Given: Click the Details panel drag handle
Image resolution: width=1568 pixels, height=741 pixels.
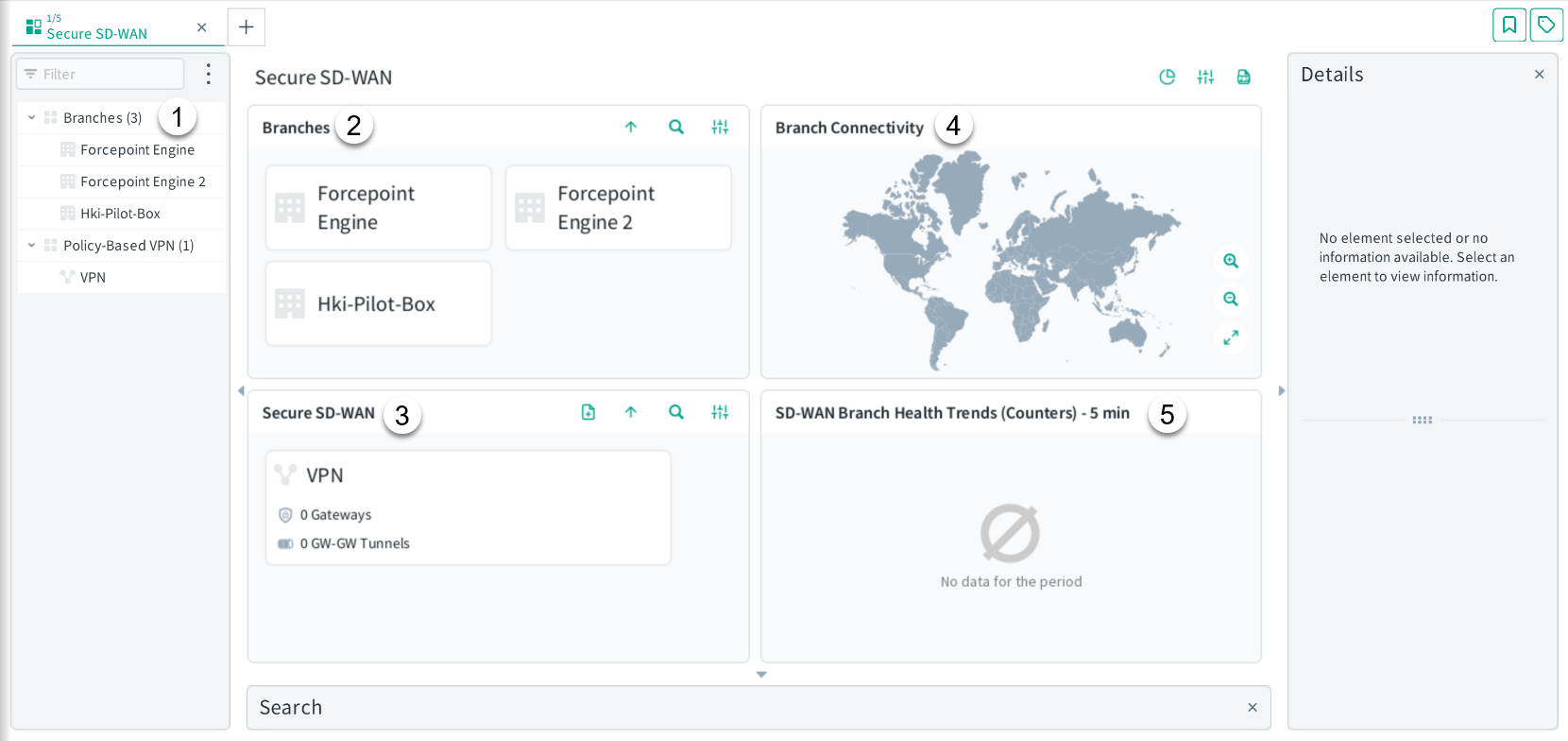Looking at the screenshot, I should coord(1423,420).
